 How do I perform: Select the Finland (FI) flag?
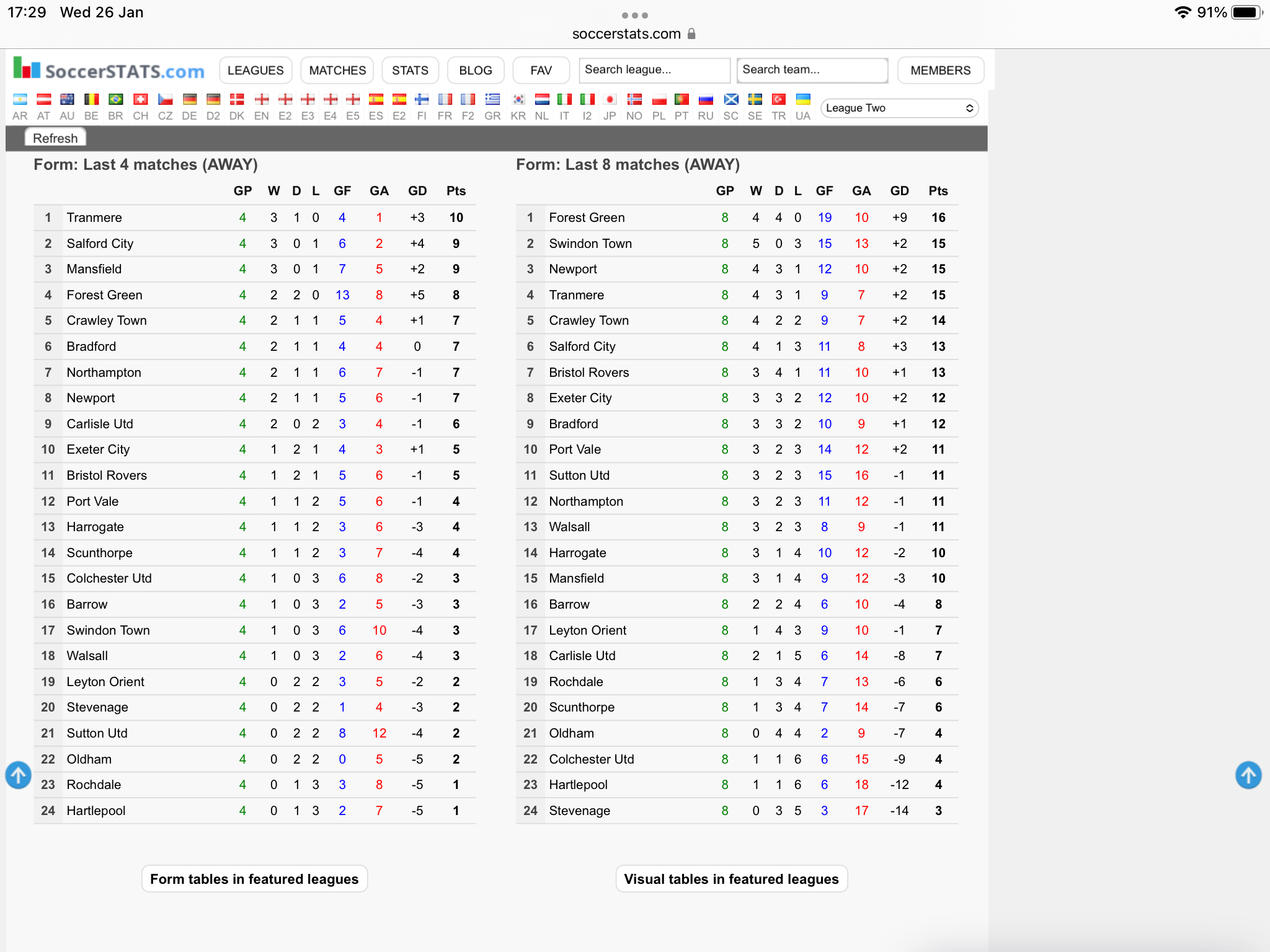[422, 99]
